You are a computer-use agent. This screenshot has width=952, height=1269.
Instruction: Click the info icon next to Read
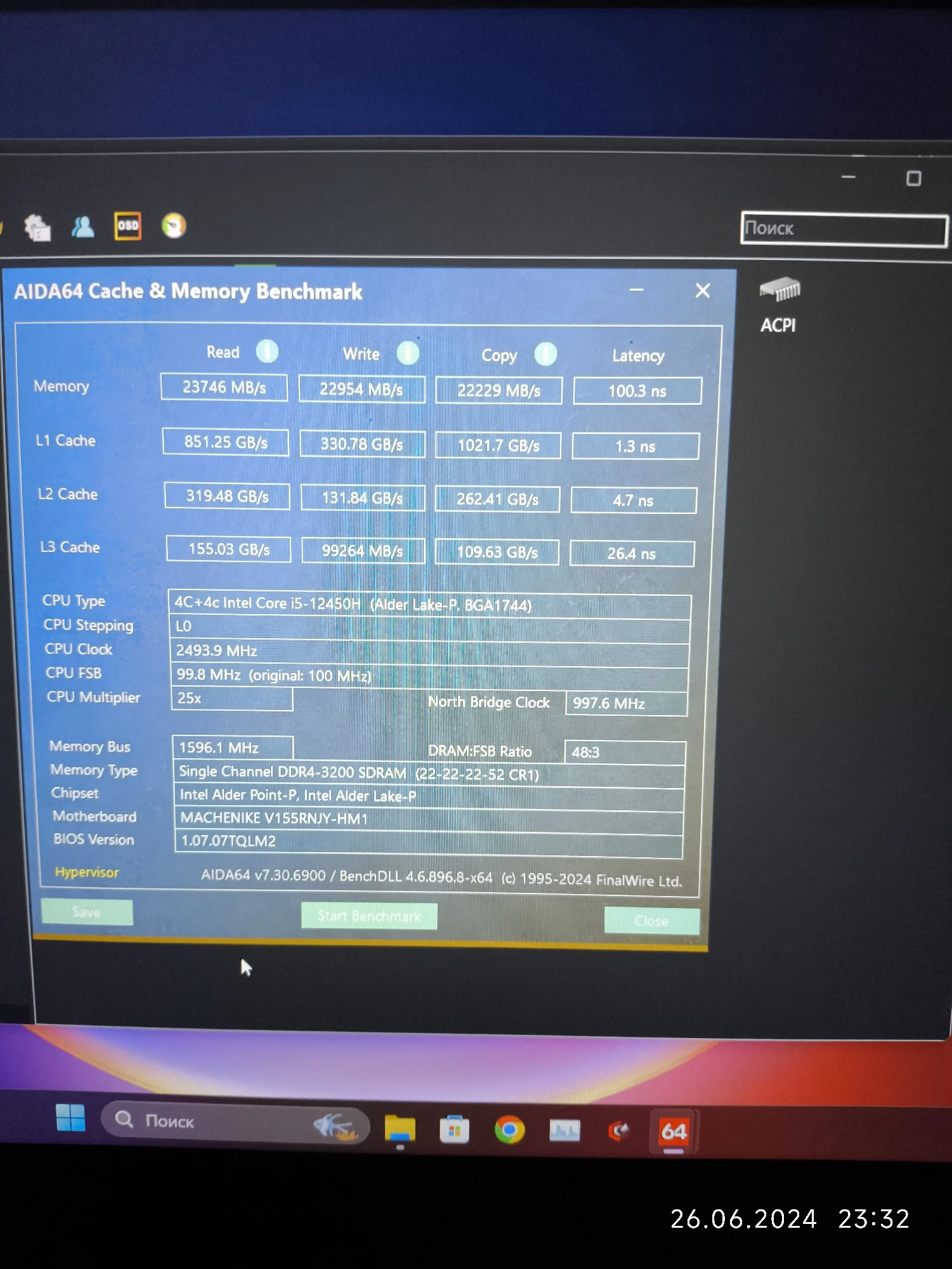(x=267, y=351)
